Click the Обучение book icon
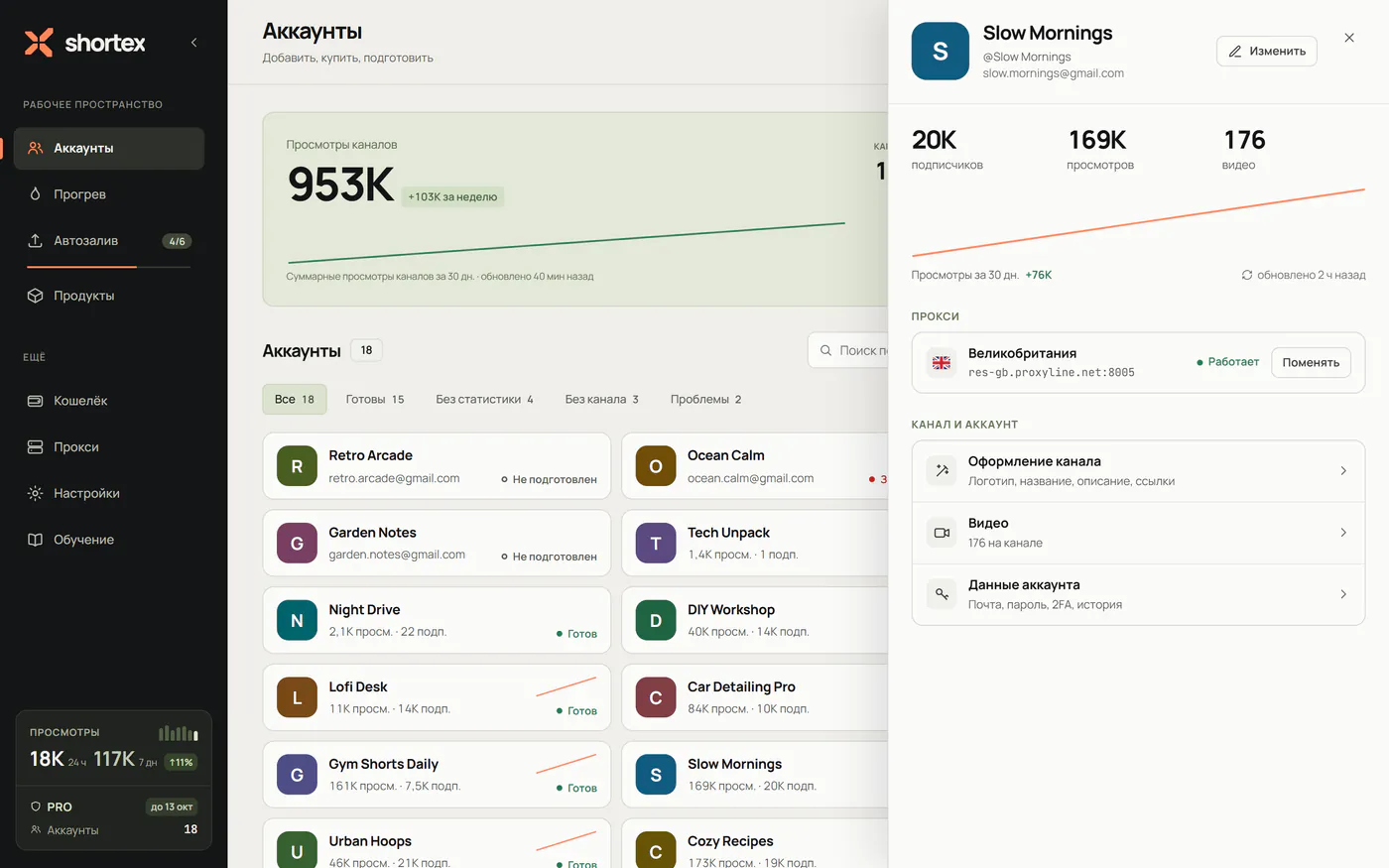1389x868 pixels. click(35, 540)
